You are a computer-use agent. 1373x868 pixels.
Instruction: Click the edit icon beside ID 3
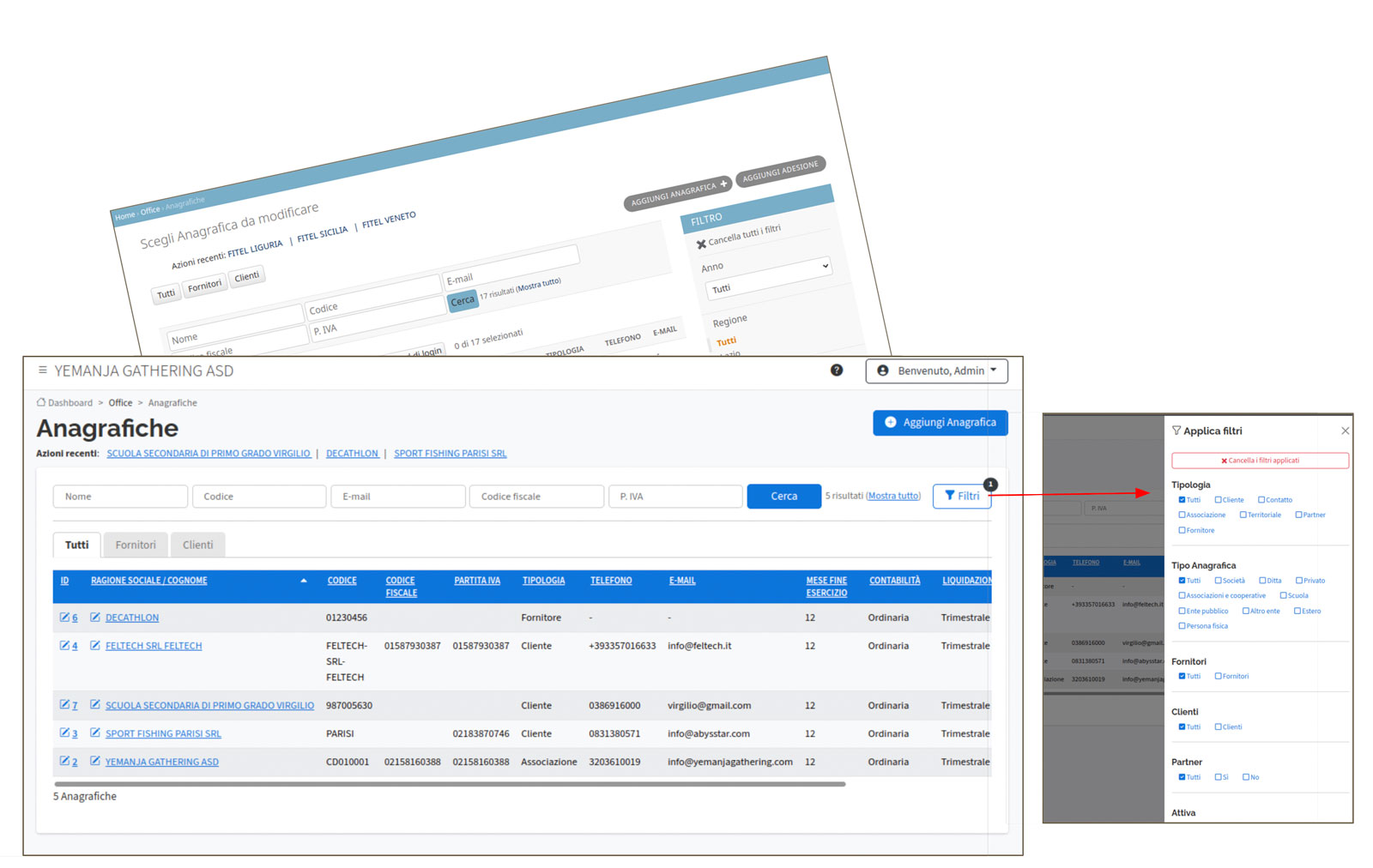point(64,733)
